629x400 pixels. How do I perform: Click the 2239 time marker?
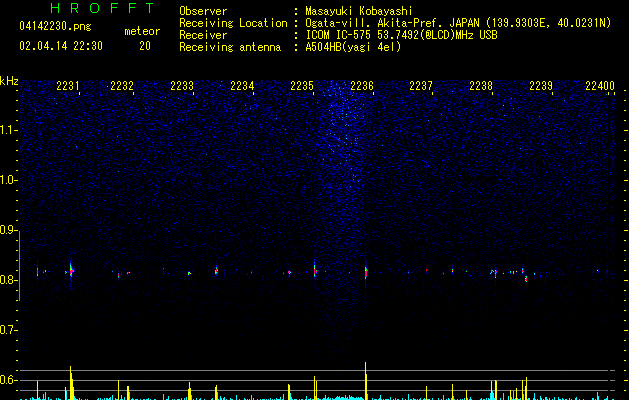(541, 86)
